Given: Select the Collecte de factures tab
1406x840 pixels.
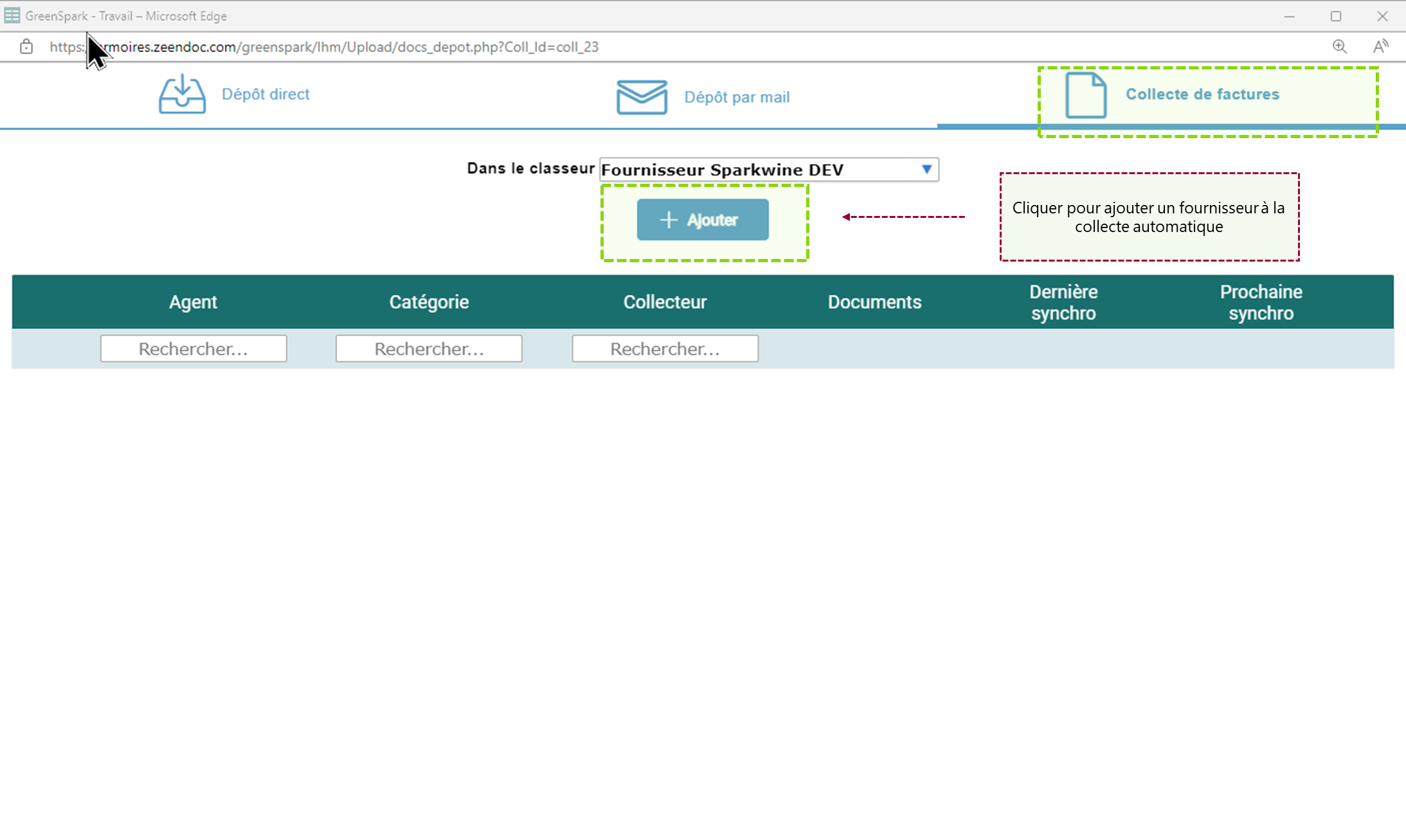Looking at the screenshot, I should pos(1202,94).
